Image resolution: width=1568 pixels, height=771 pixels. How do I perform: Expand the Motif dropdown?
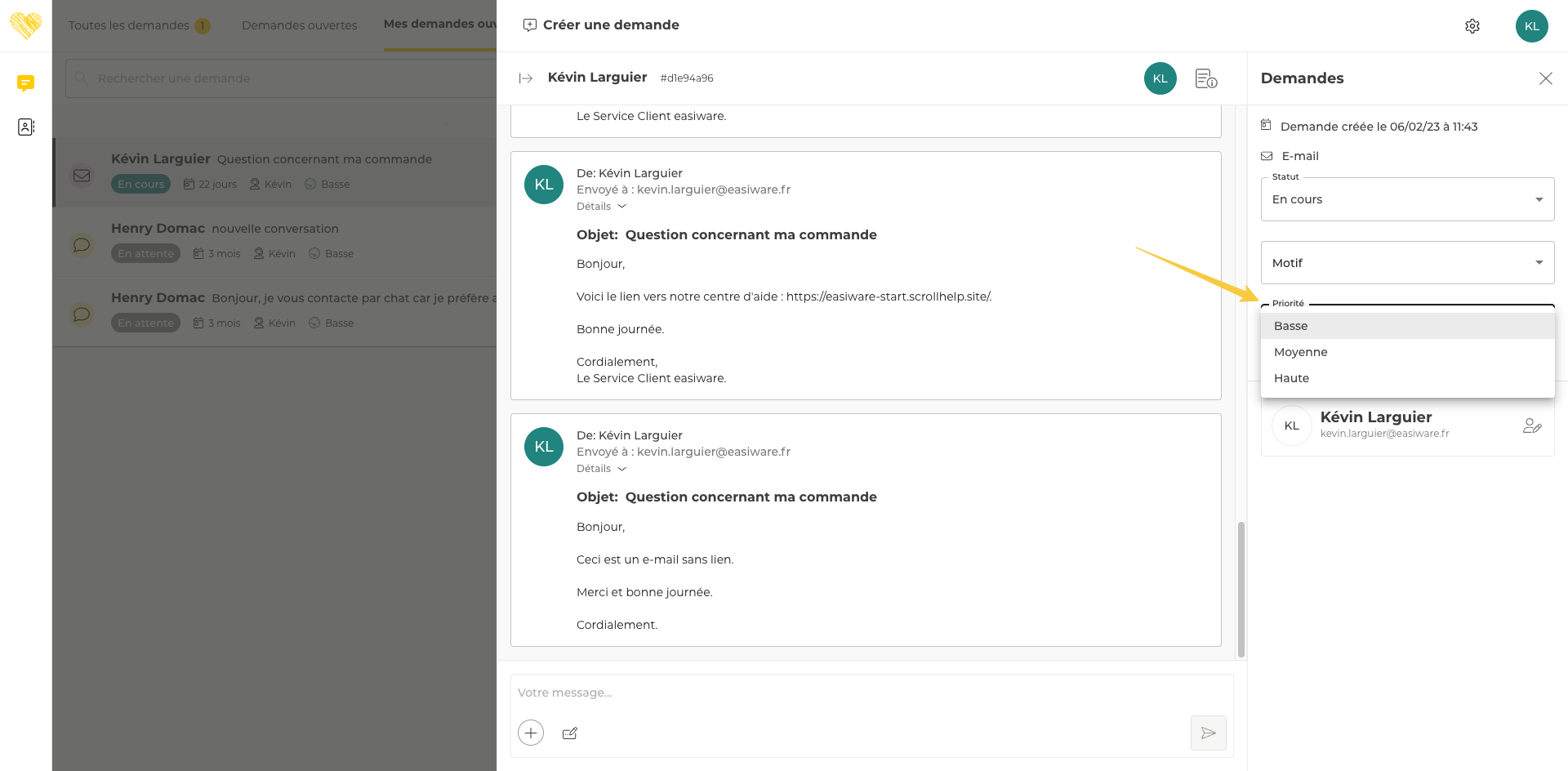1406,263
